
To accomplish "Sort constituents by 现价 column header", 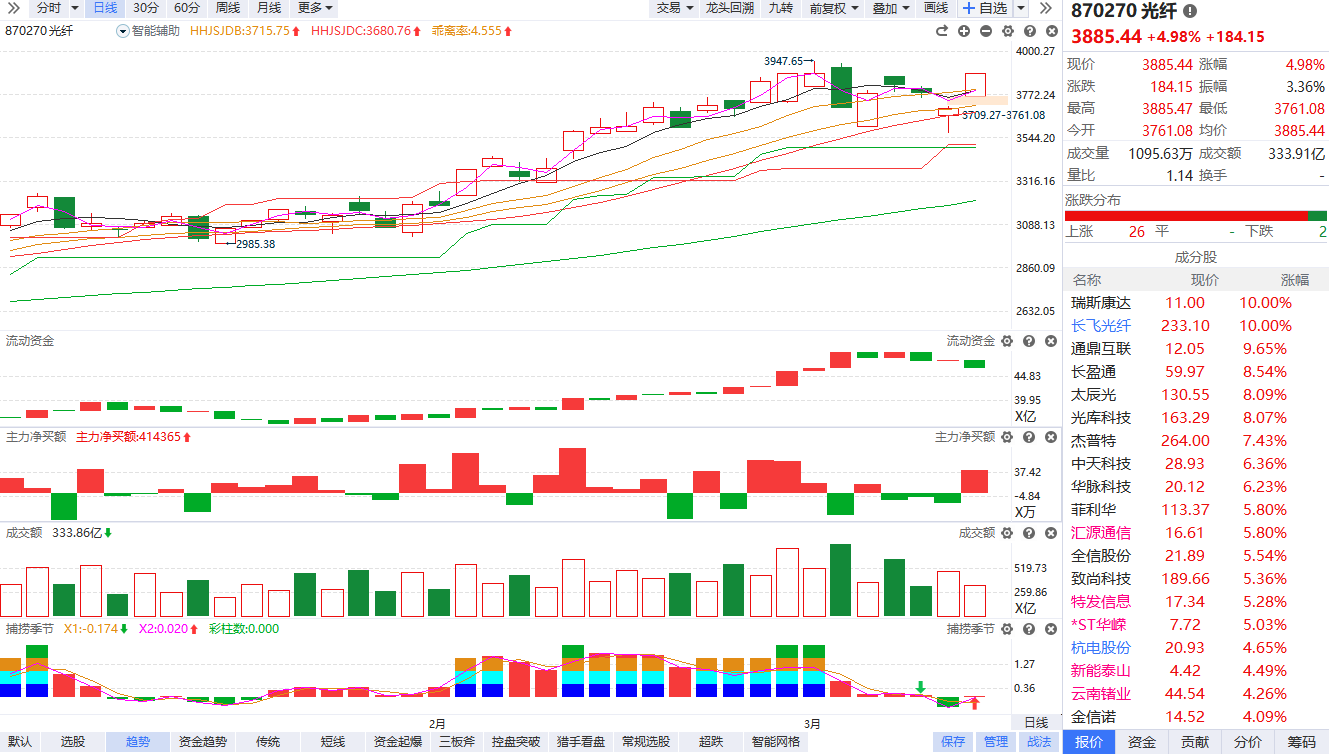I will click(x=1205, y=280).
